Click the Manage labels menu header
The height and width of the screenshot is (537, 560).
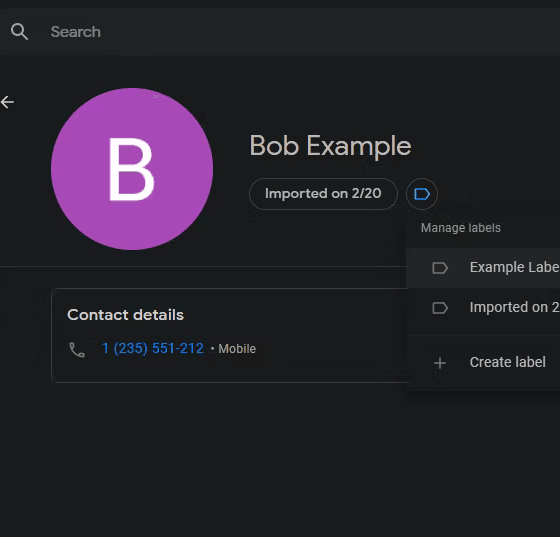pos(461,228)
